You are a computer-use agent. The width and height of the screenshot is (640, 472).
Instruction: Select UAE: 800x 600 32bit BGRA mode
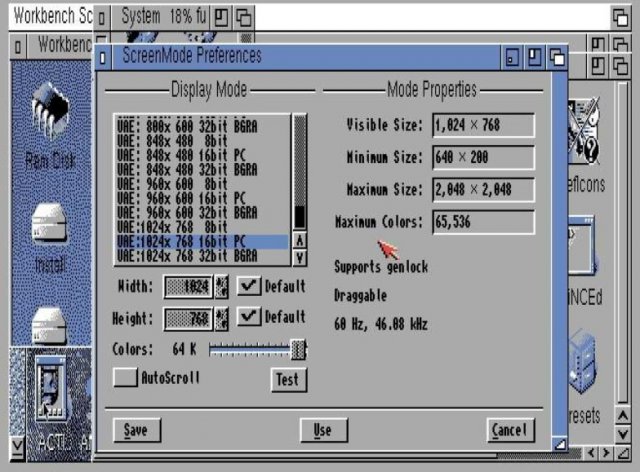point(202,127)
